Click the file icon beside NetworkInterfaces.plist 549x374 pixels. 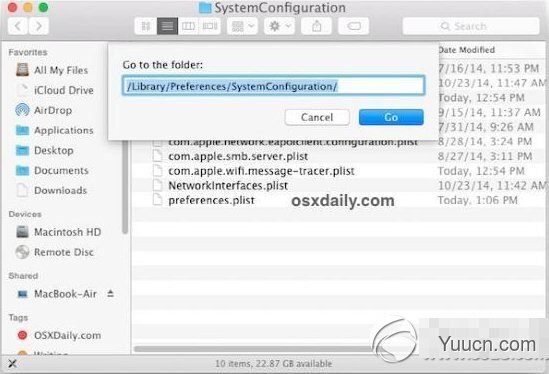click(x=158, y=185)
